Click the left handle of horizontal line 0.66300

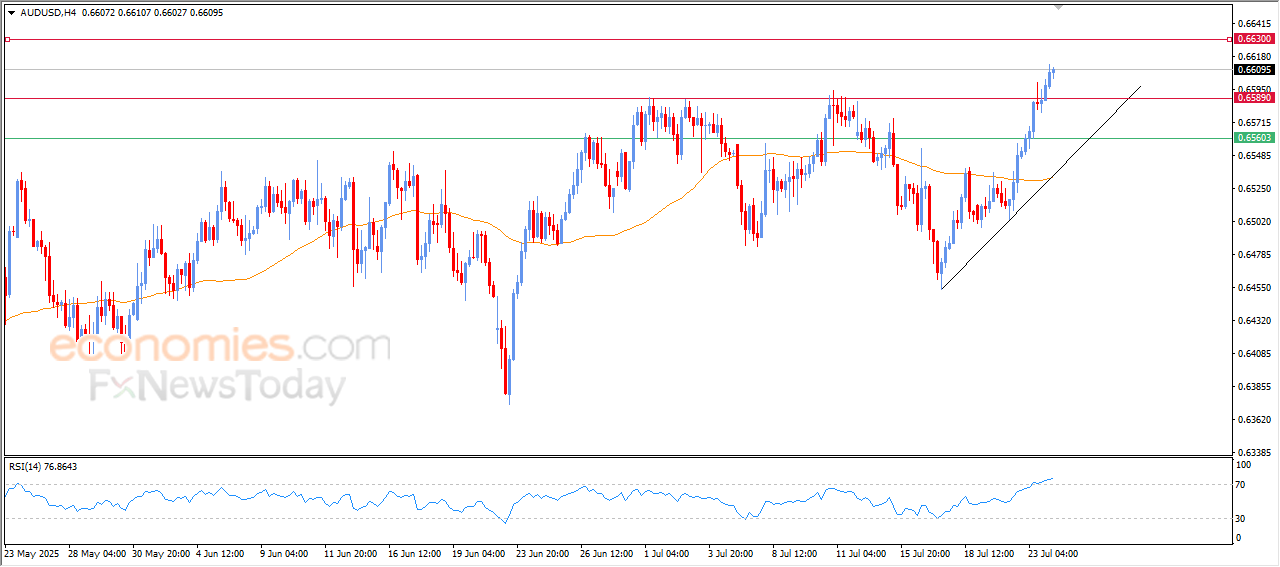tap(7, 39)
